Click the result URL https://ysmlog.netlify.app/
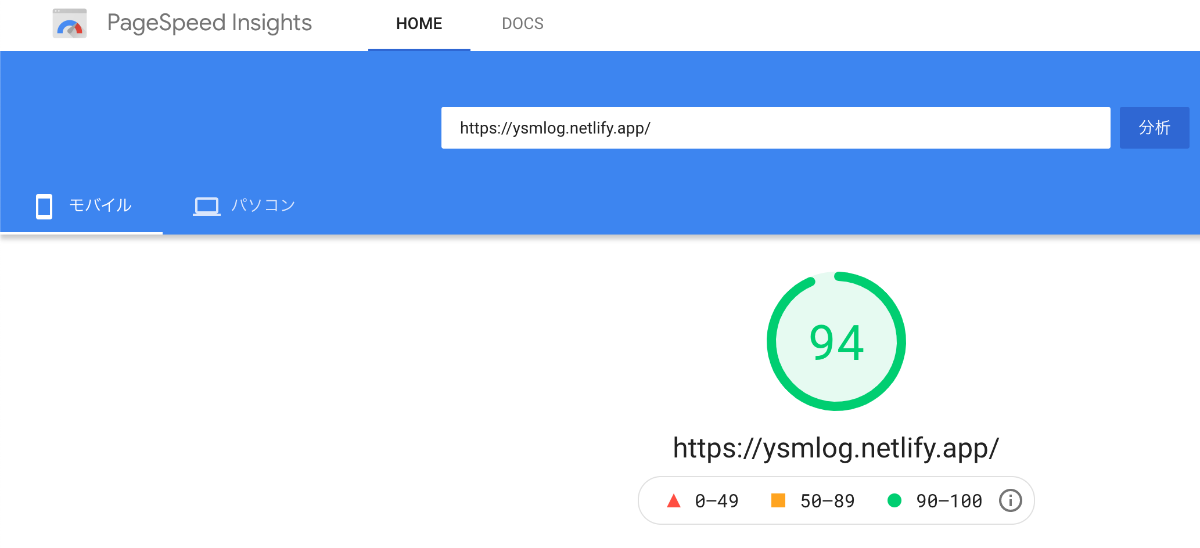Image resolution: width=1200 pixels, height=548 pixels. tap(836, 447)
